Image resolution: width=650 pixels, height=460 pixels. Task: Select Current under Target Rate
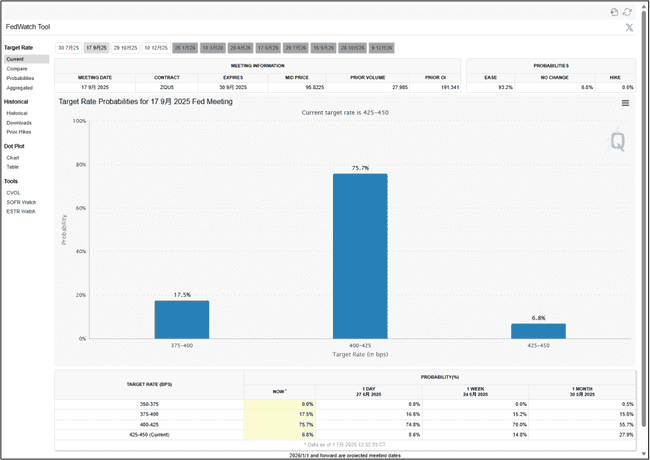tap(27, 59)
